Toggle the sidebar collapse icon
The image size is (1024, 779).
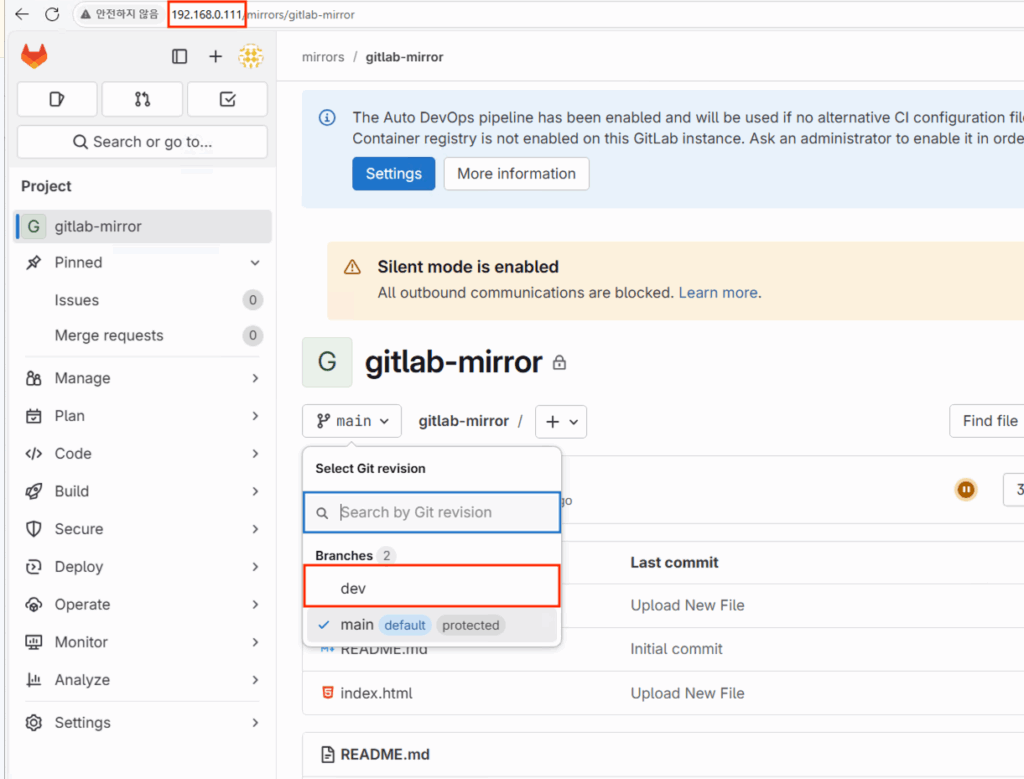pos(180,57)
